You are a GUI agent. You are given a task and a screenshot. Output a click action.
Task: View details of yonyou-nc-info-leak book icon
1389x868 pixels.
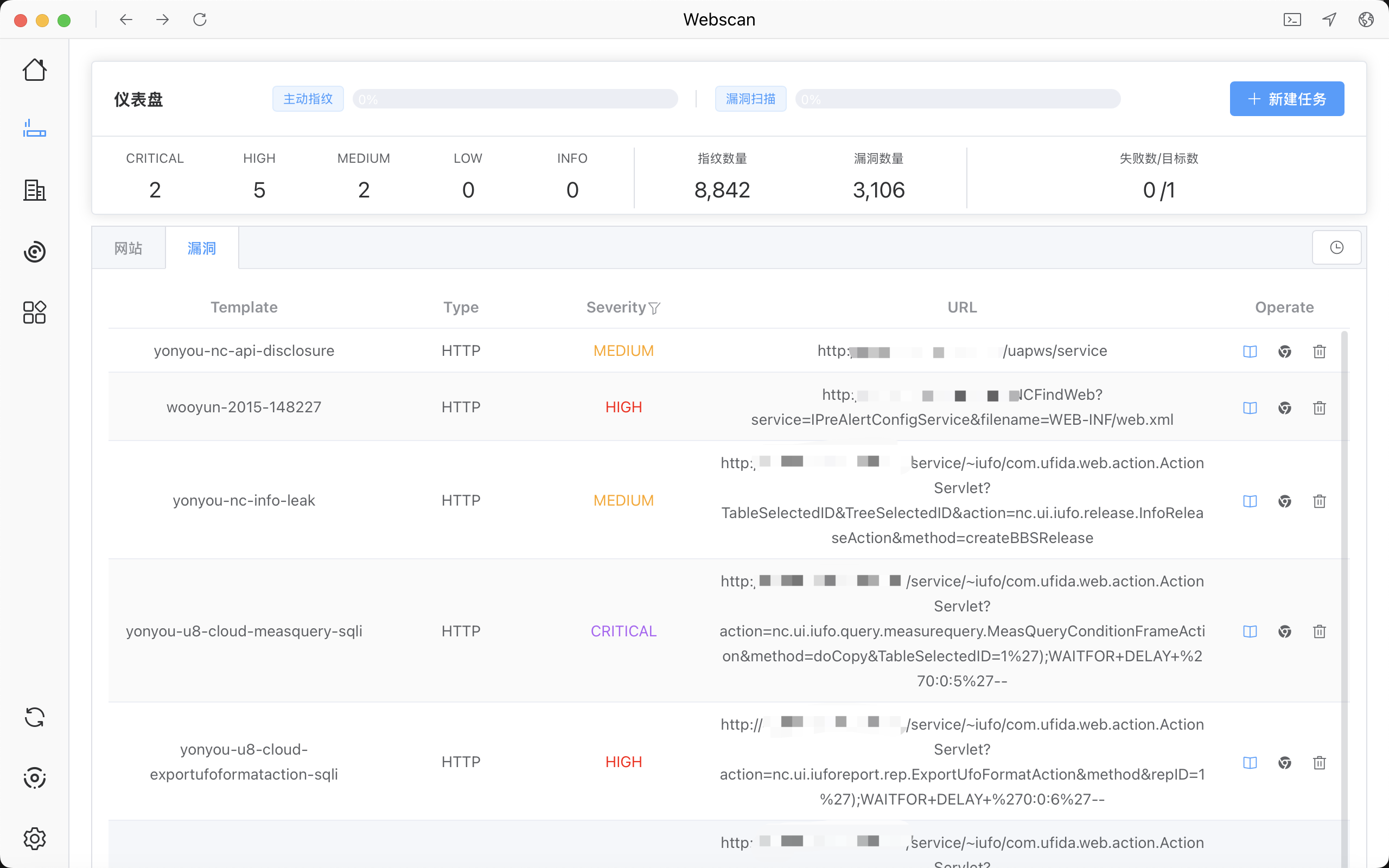(x=1250, y=501)
